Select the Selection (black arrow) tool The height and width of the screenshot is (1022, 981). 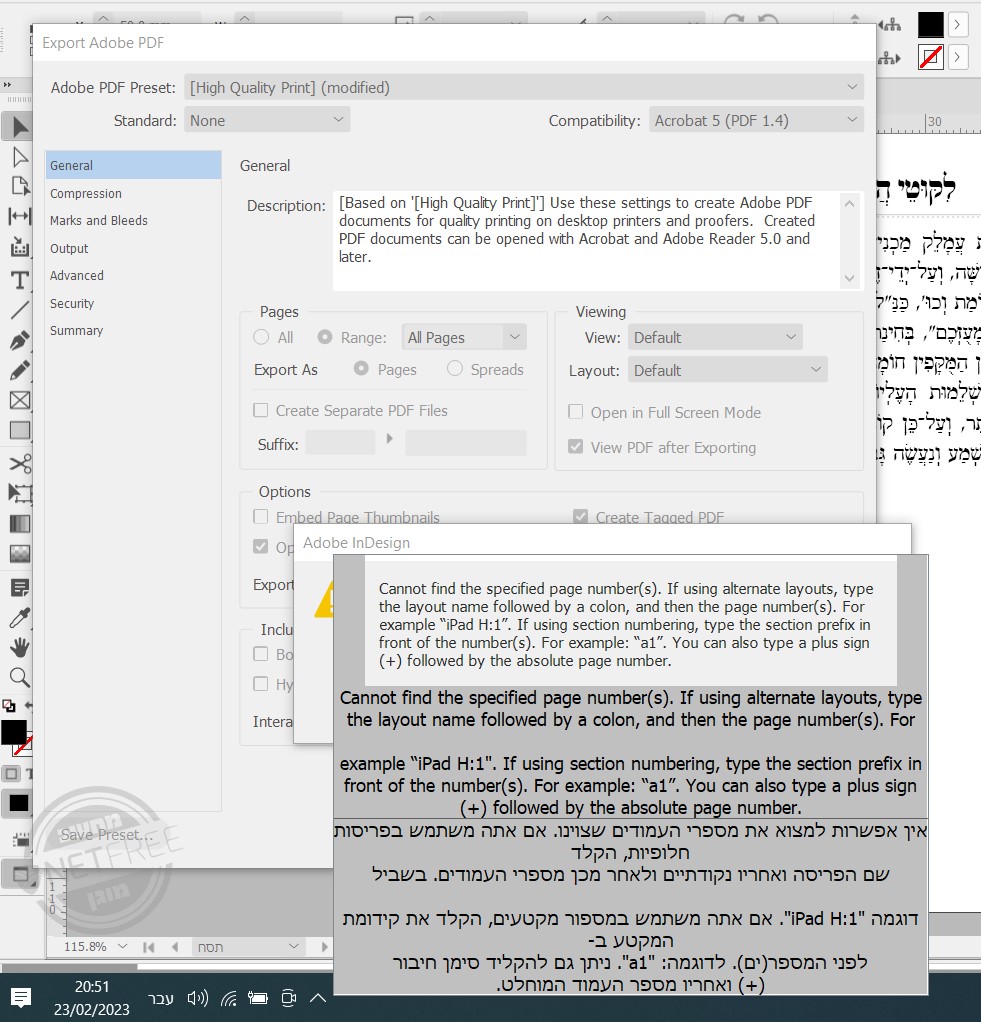click(x=19, y=126)
